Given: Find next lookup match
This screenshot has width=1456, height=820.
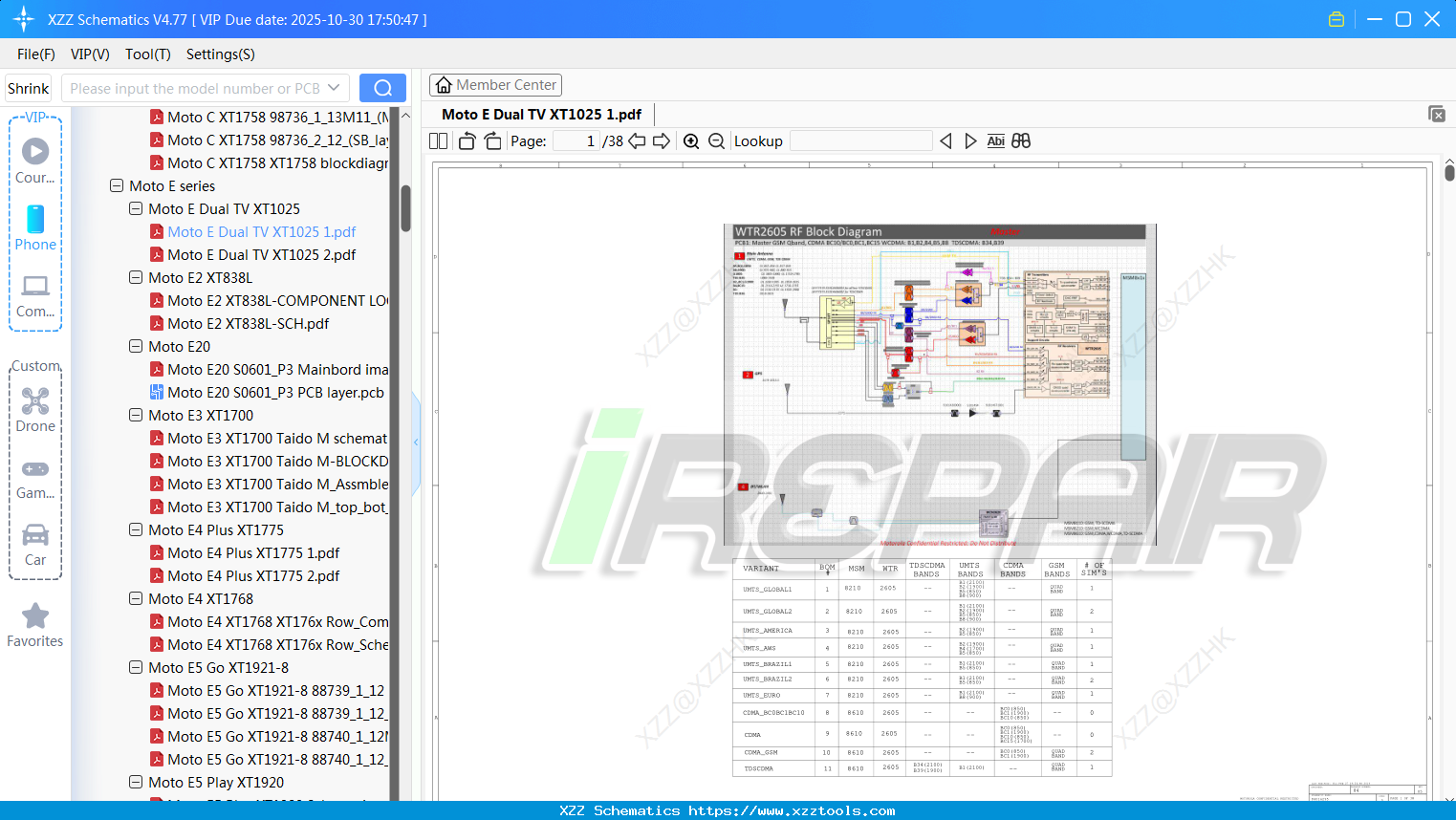Looking at the screenshot, I should pos(970,141).
